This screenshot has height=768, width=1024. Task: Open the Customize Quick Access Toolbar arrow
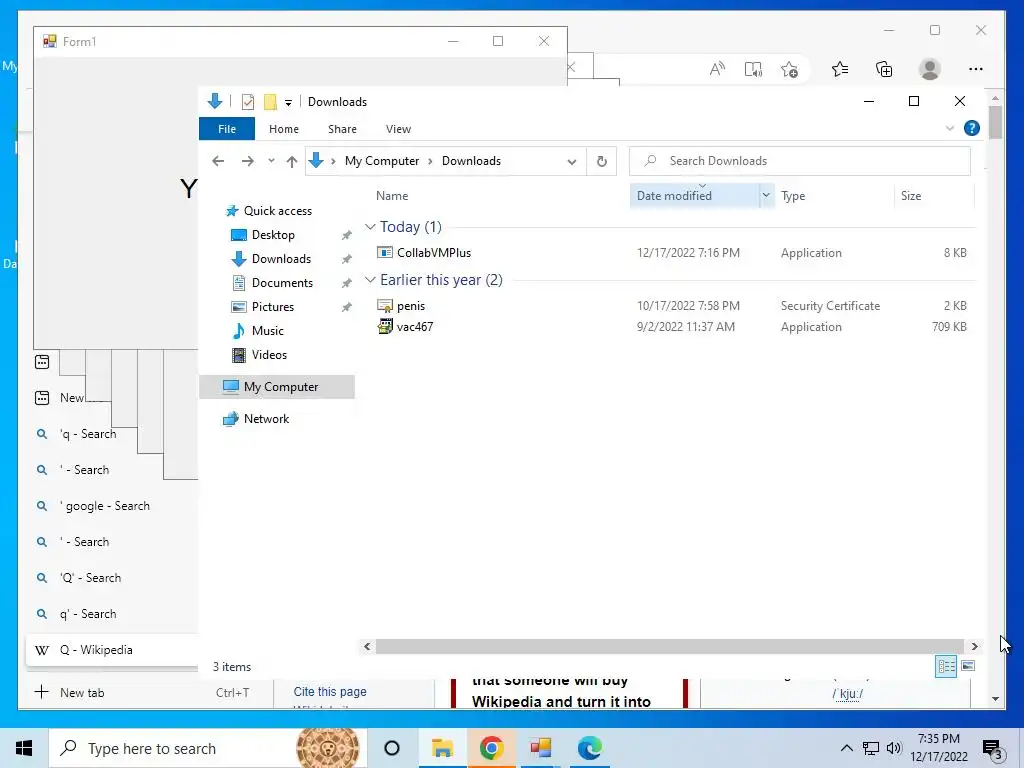(288, 103)
